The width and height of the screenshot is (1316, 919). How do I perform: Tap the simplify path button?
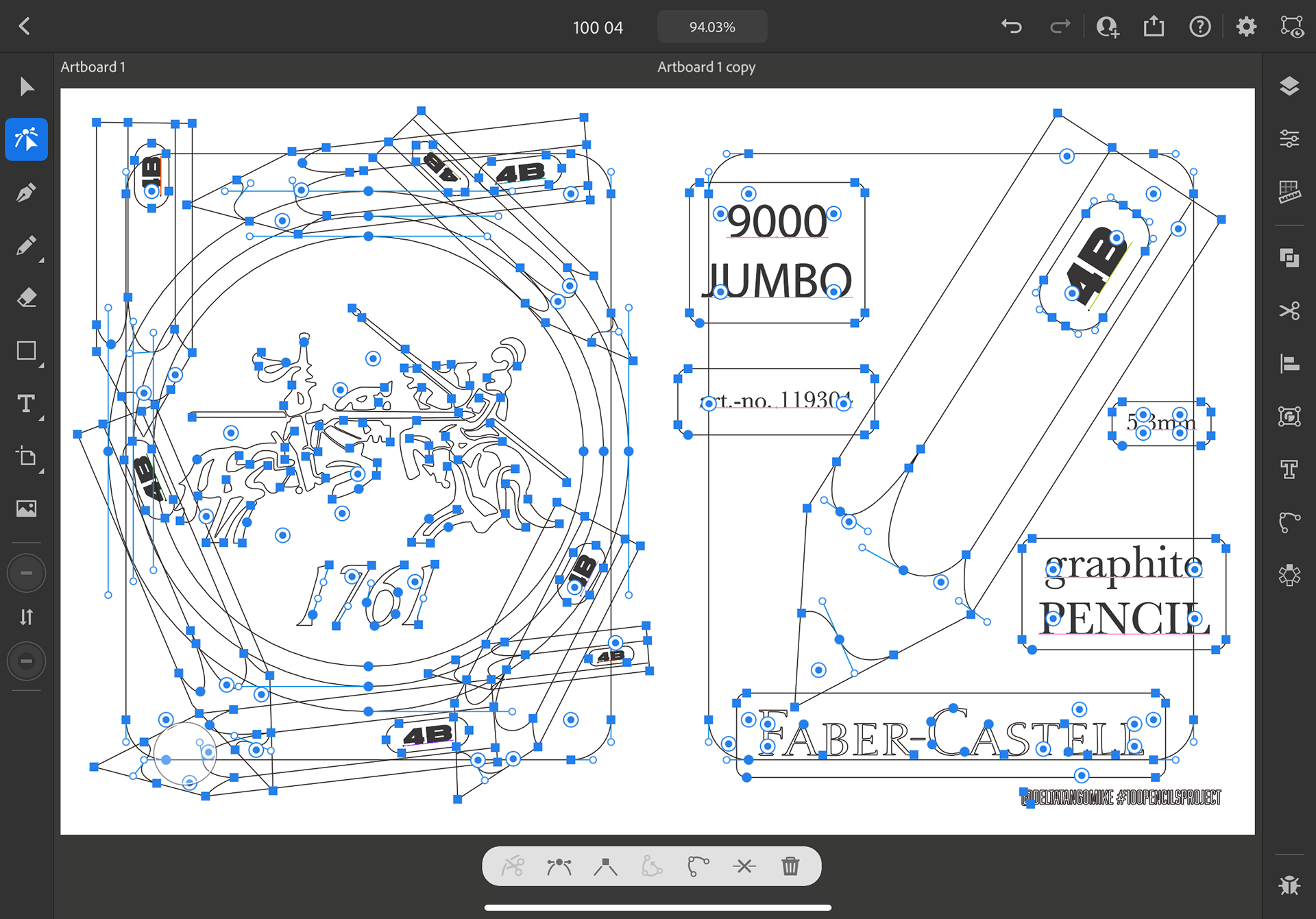(x=652, y=866)
